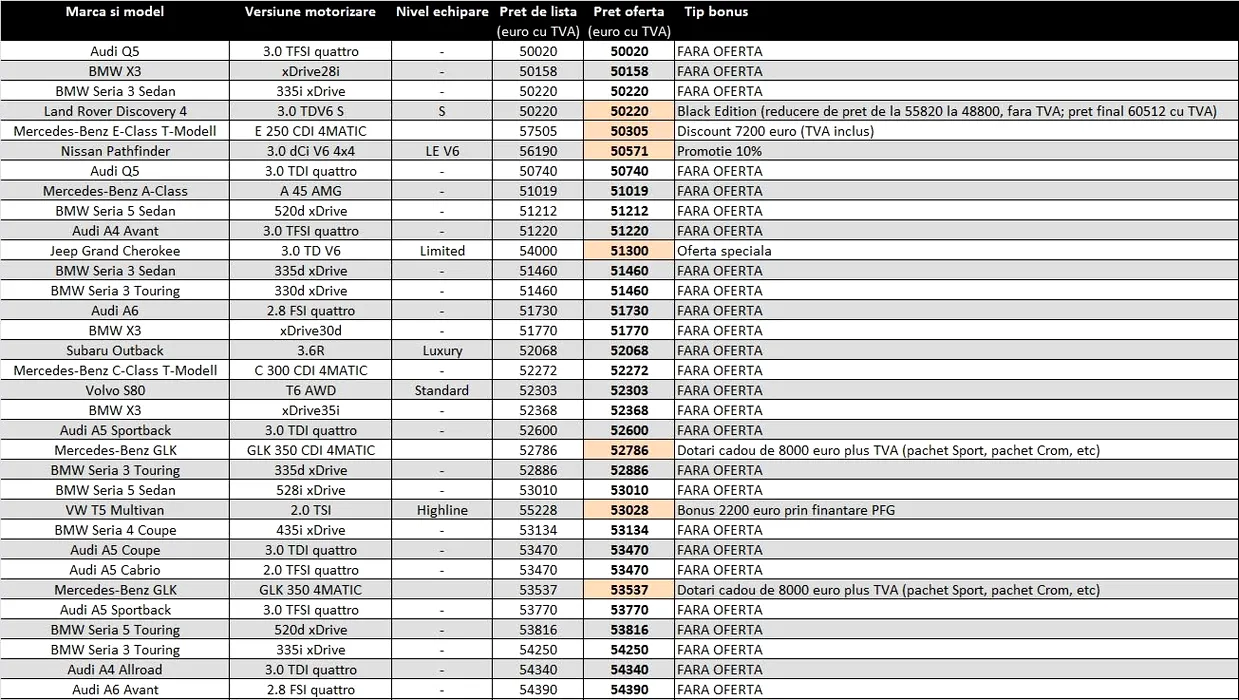The height and width of the screenshot is (700, 1239).
Task: Click the 'VW T5 Multivan' cell
Action: pos(115,510)
